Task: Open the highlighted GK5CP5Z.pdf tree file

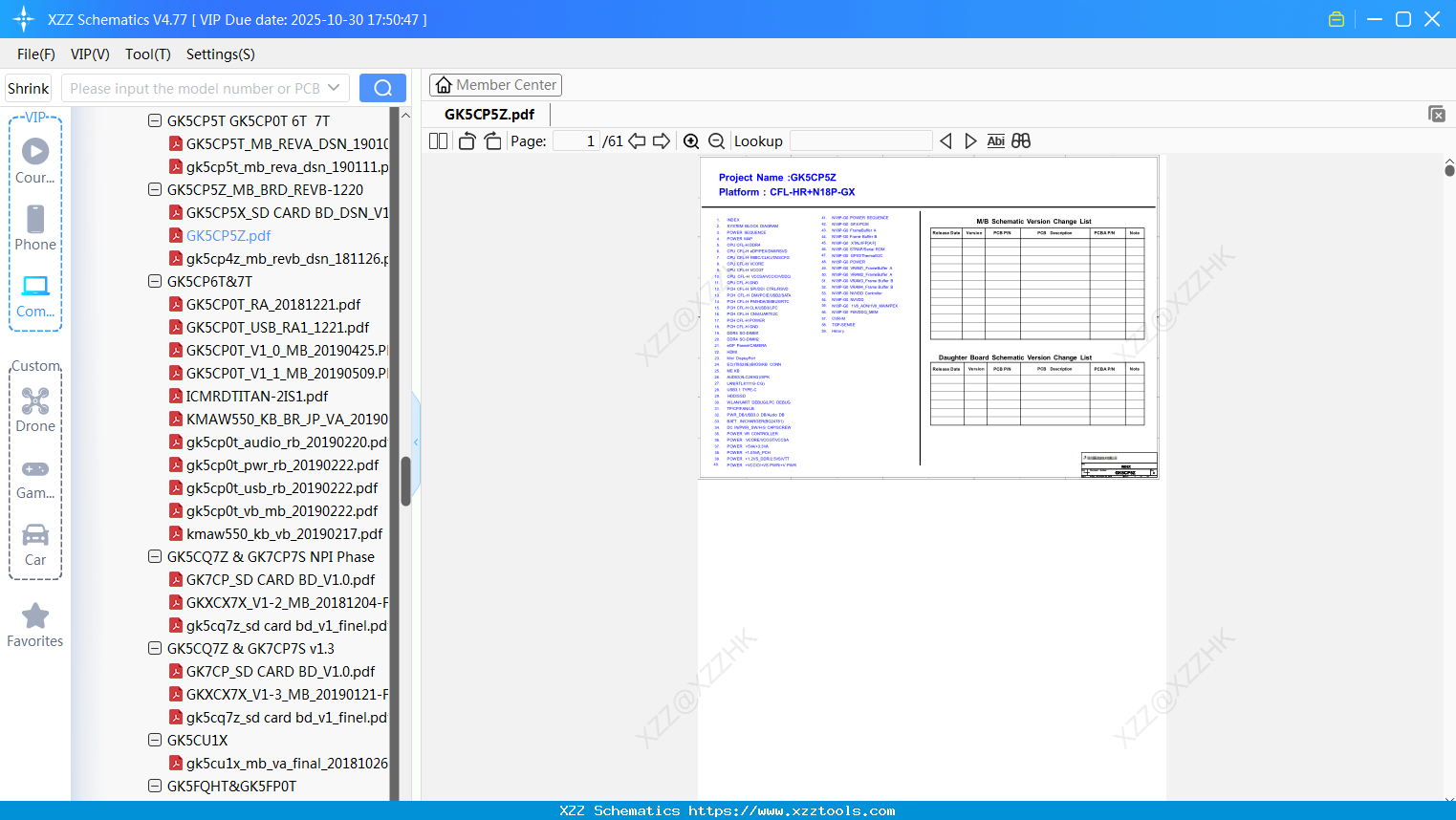Action: point(228,235)
